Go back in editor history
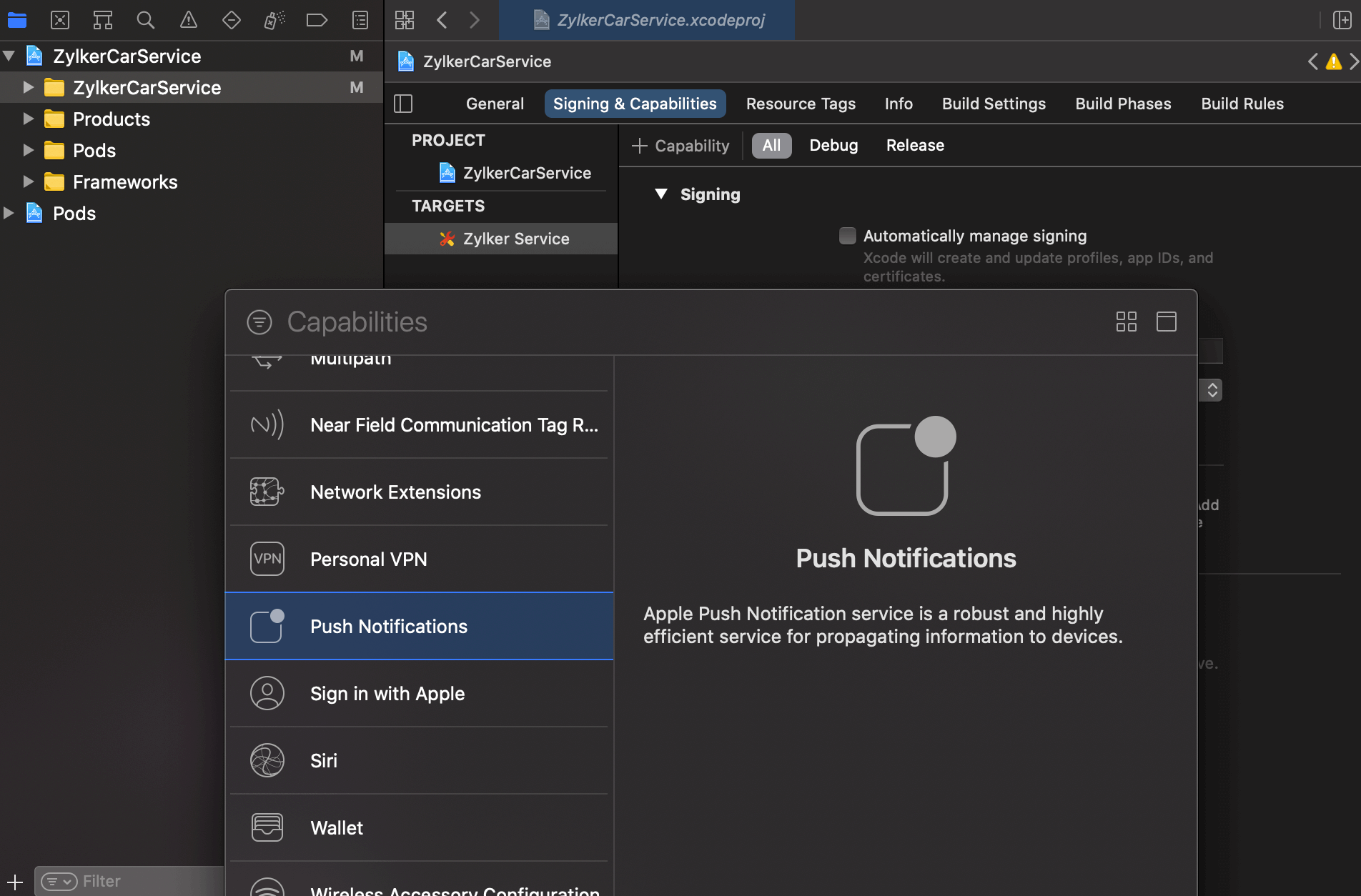 pos(442,20)
